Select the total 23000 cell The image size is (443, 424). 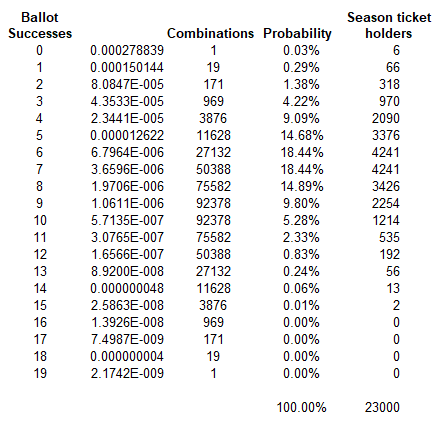click(x=382, y=407)
